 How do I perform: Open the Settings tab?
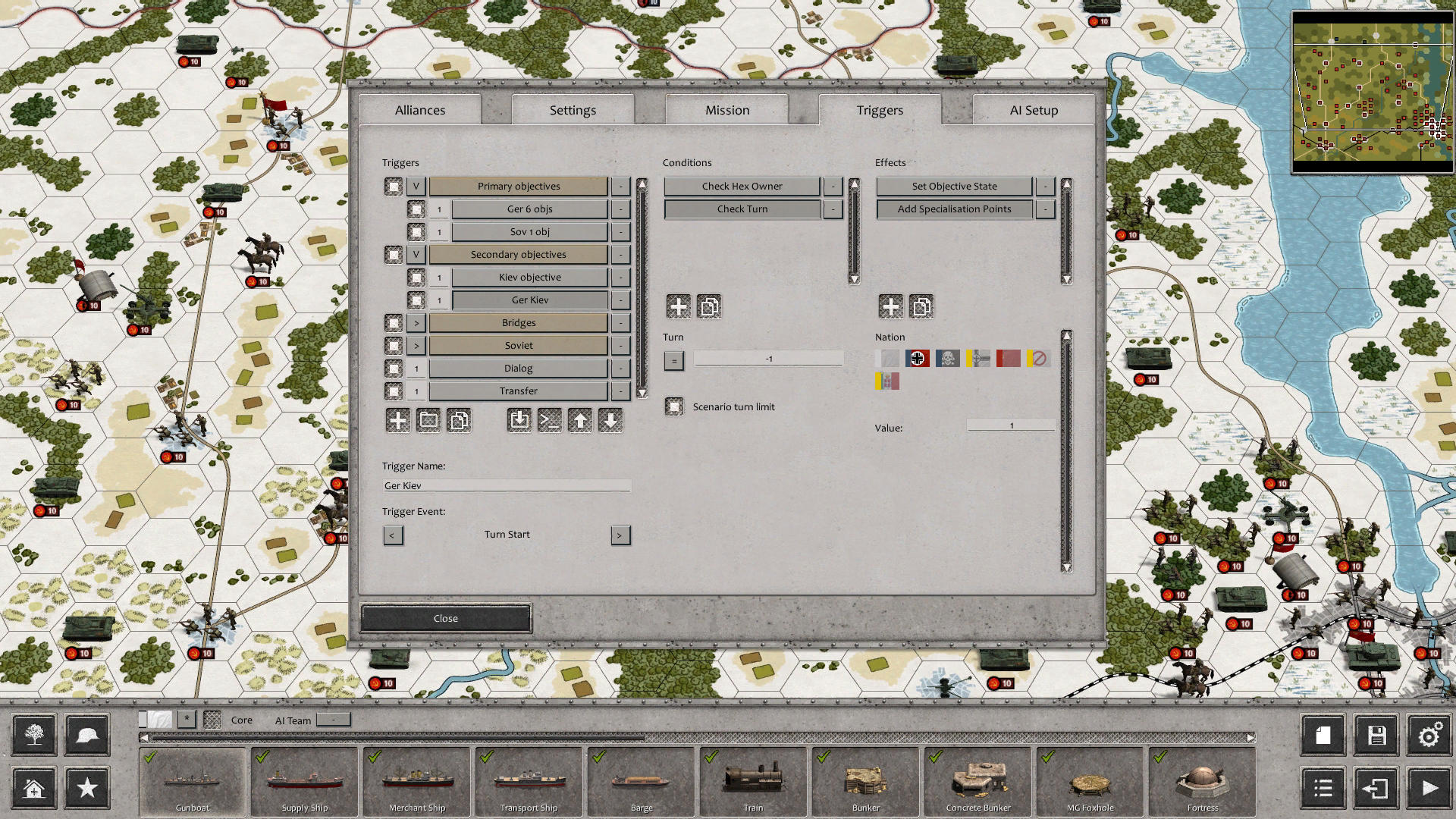pos(573,110)
